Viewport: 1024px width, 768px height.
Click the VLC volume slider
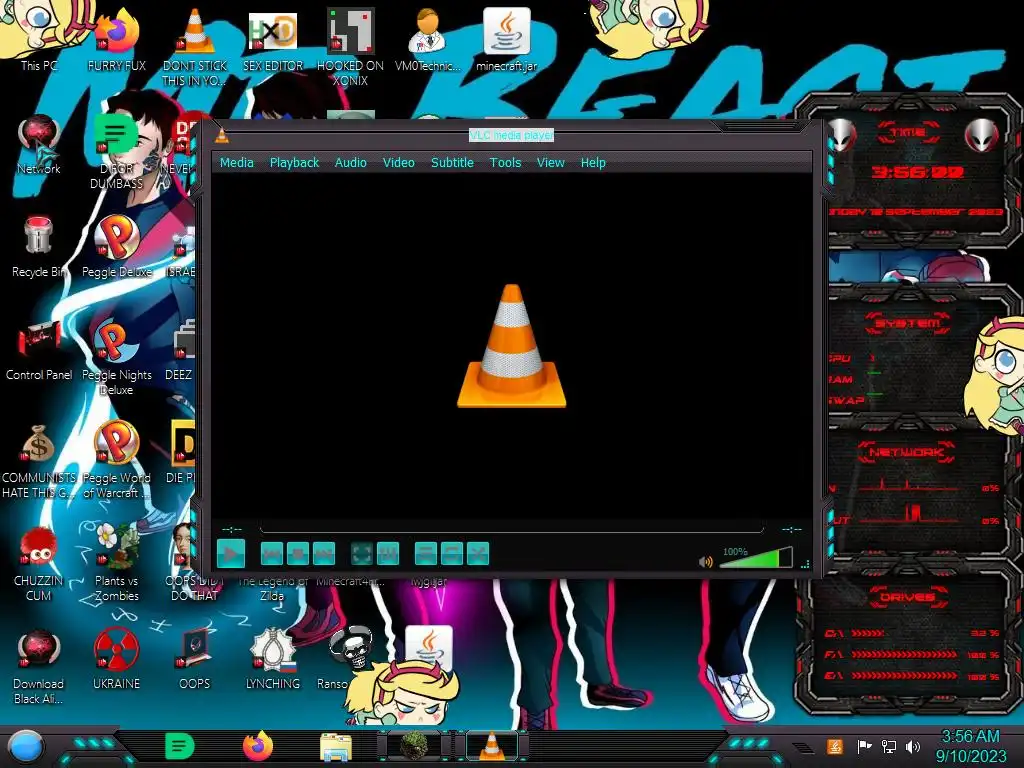pos(756,558)
